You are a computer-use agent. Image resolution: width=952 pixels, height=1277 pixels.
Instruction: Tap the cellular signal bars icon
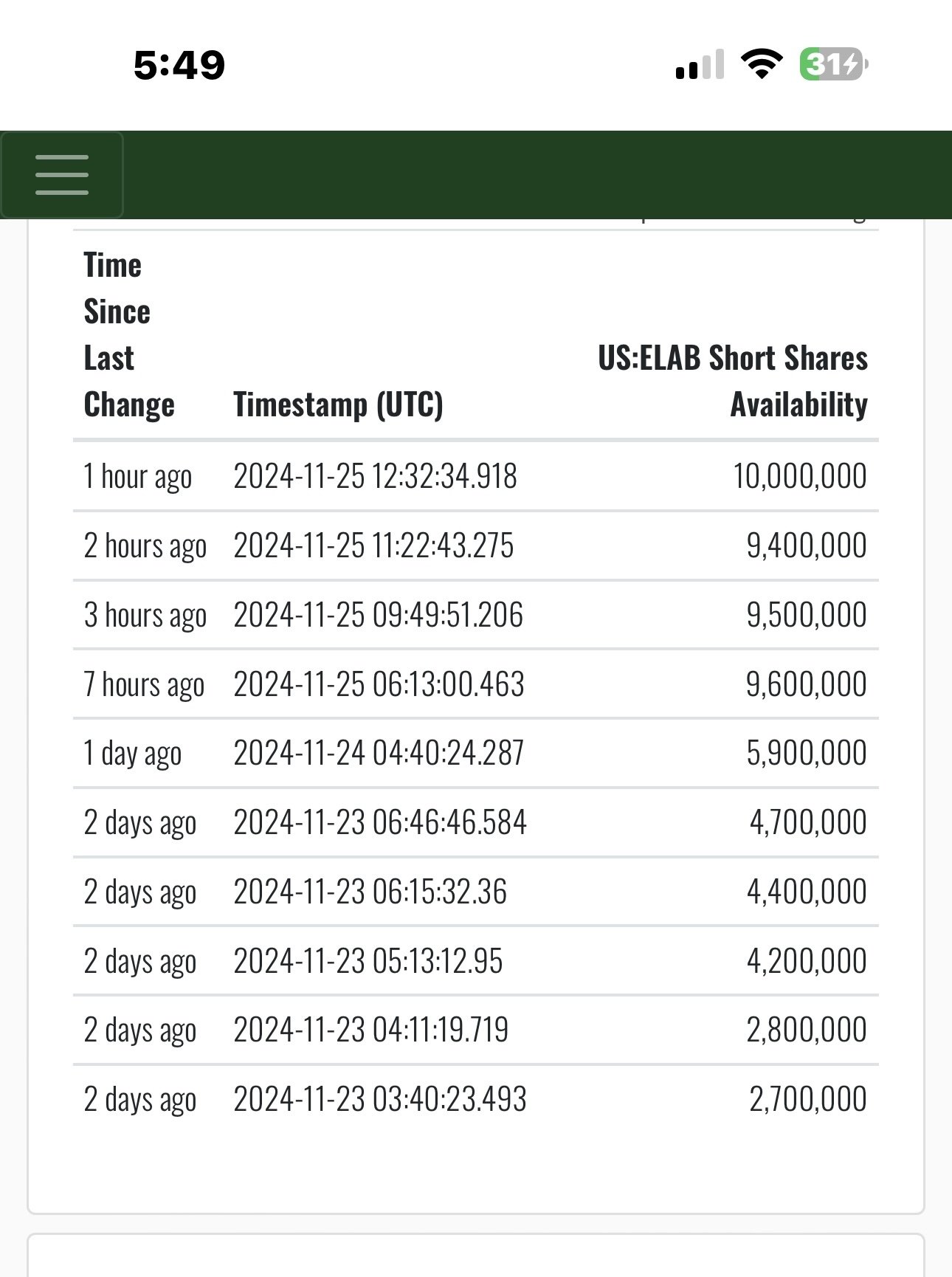(700, 64)
